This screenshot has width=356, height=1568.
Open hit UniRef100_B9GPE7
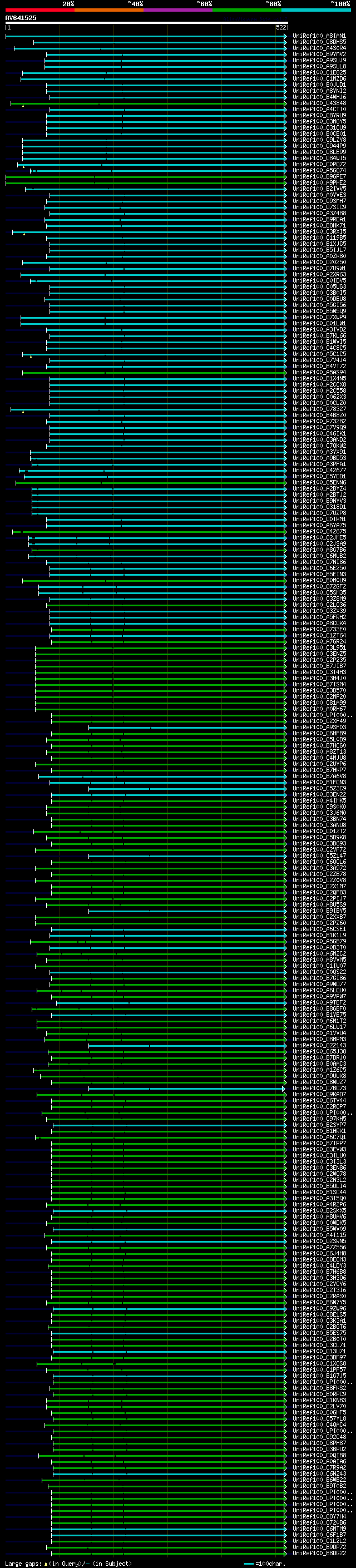tap(319, 176)
